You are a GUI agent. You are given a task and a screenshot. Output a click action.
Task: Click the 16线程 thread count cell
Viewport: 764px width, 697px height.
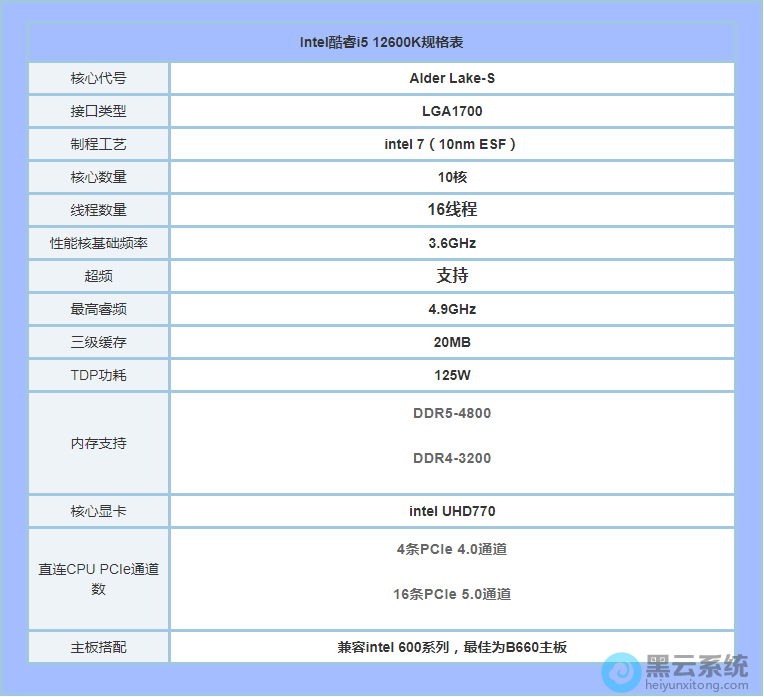[x=452, y=210]
